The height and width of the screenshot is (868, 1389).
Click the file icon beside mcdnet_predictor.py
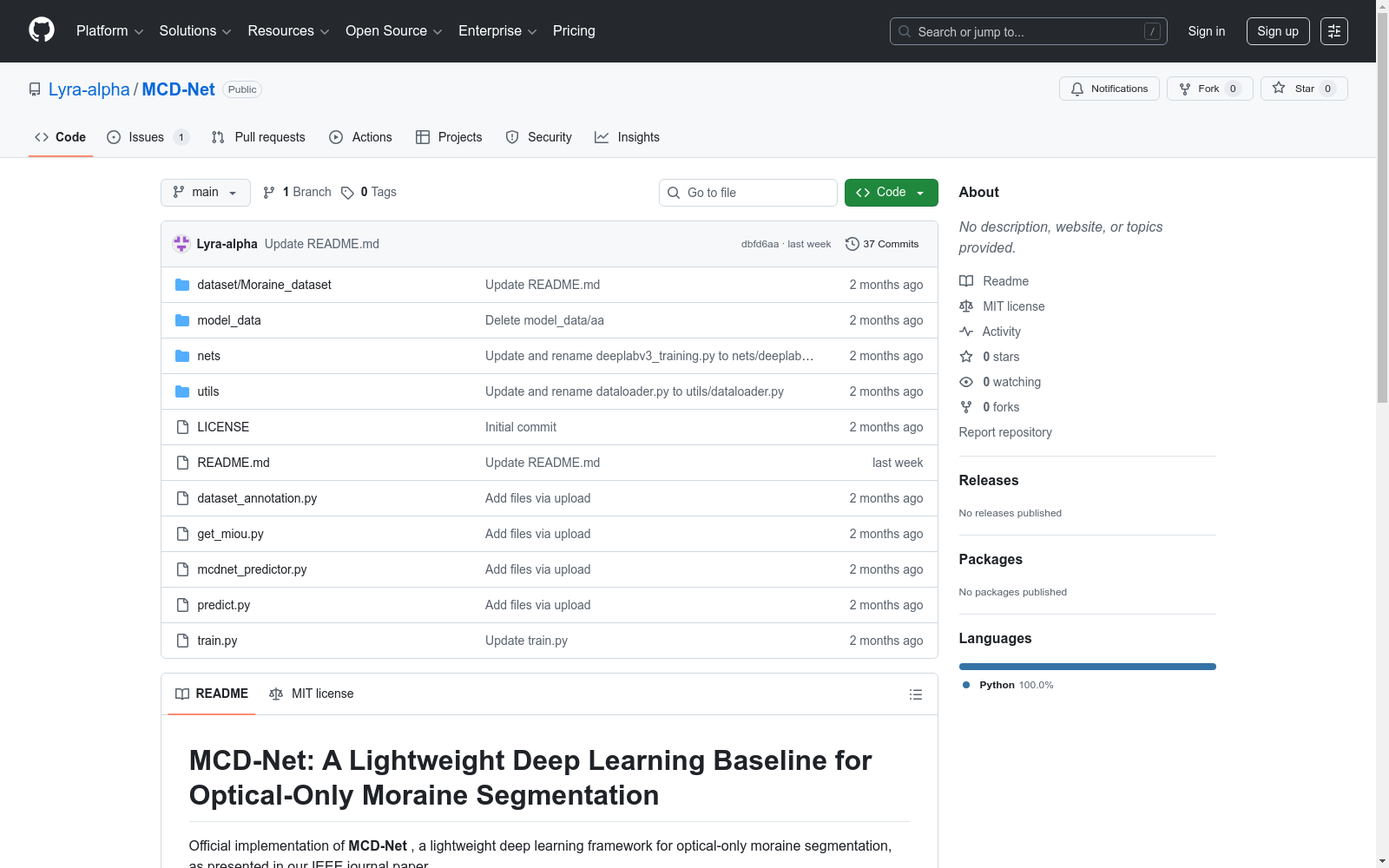tap(182, 569)
